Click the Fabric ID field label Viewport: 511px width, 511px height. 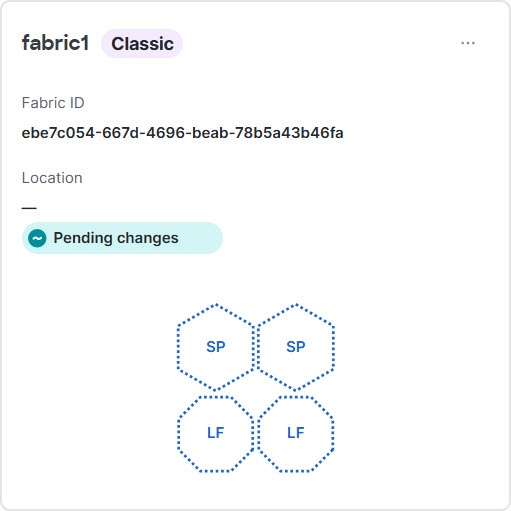point(53,103)
